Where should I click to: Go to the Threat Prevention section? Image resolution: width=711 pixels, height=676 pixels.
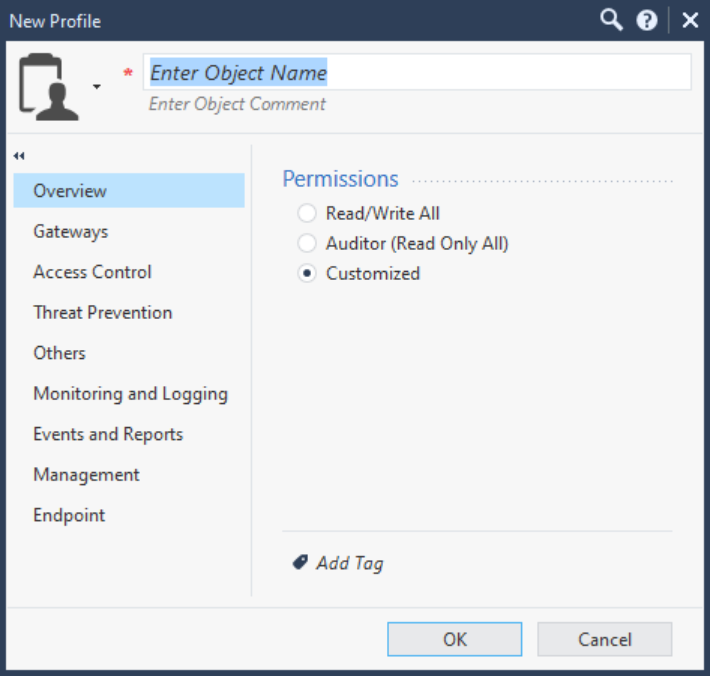click(x=102, y=312)
